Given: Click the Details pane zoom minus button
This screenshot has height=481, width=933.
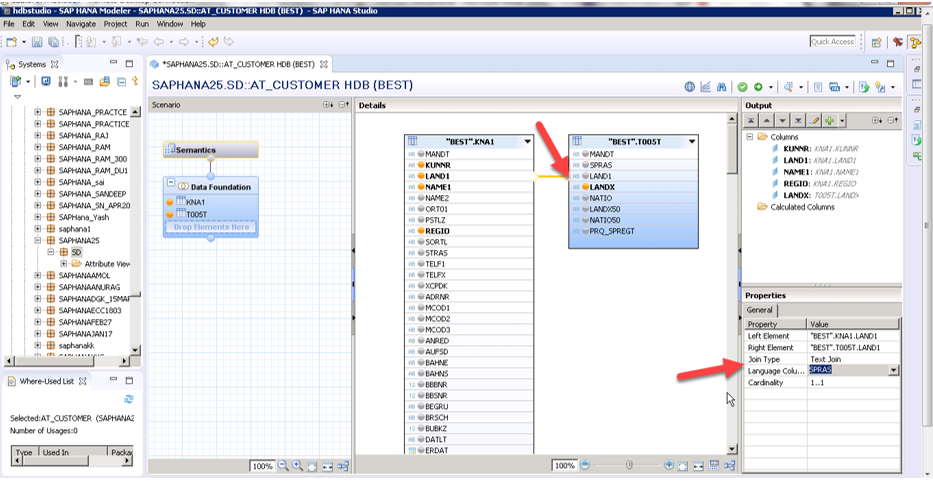Looking at the screenshot, I should (585, 465).
